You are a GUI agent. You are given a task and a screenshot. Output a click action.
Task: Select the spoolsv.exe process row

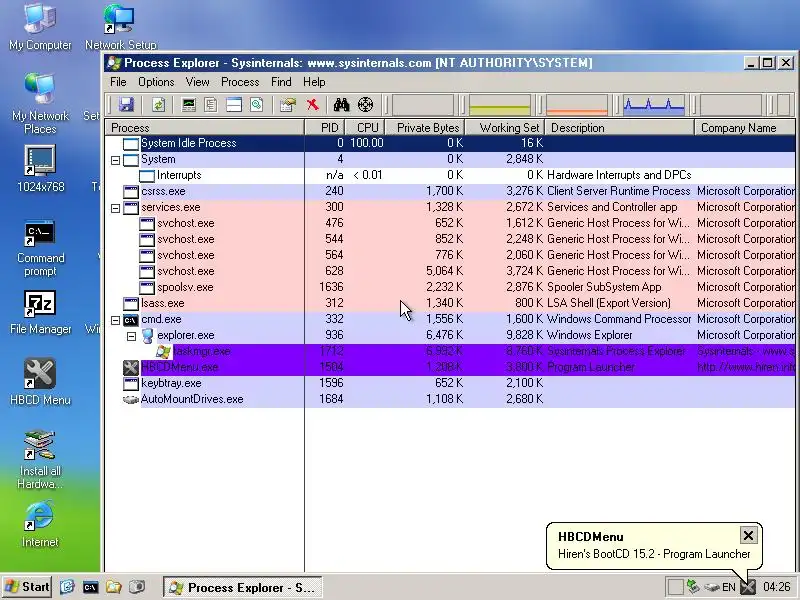click(x=450, y=287)
